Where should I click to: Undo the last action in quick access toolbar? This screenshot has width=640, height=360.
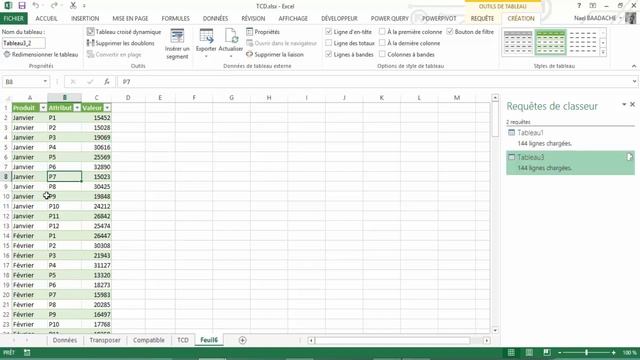(x=36, y=6)
